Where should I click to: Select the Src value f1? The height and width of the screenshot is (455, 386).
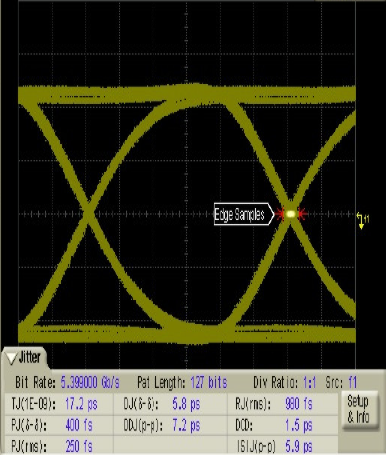click(352, 382)
